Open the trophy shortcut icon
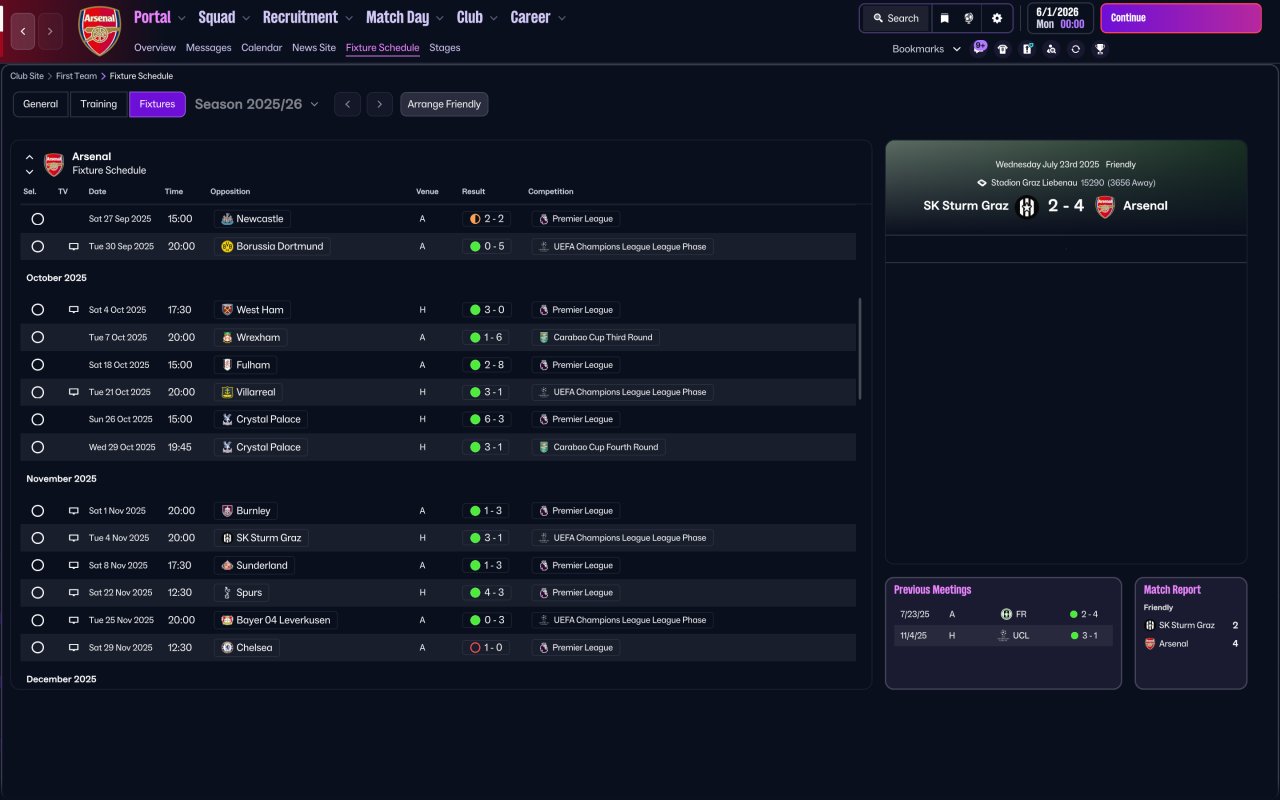Image resolution: width=1280 pixels, height=800 pixels. click(x=1100, y=49)
